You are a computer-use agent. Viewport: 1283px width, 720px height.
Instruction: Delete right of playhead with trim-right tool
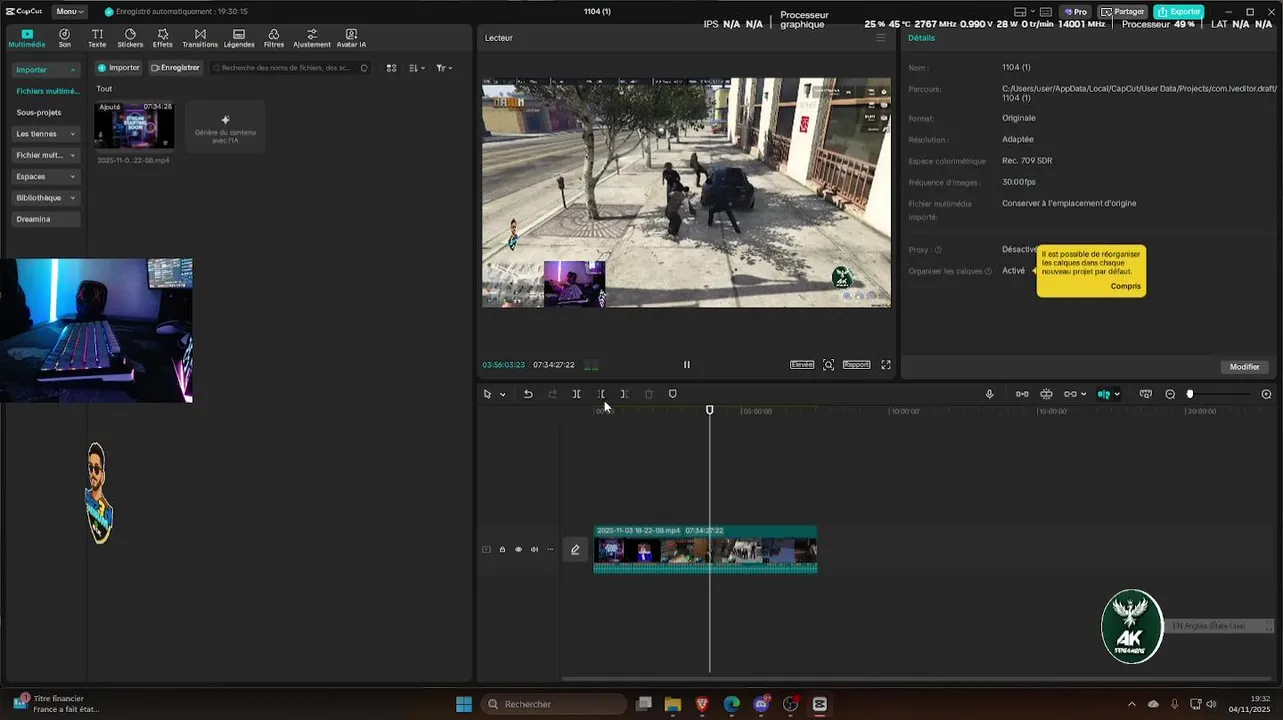tap(624, 394)
